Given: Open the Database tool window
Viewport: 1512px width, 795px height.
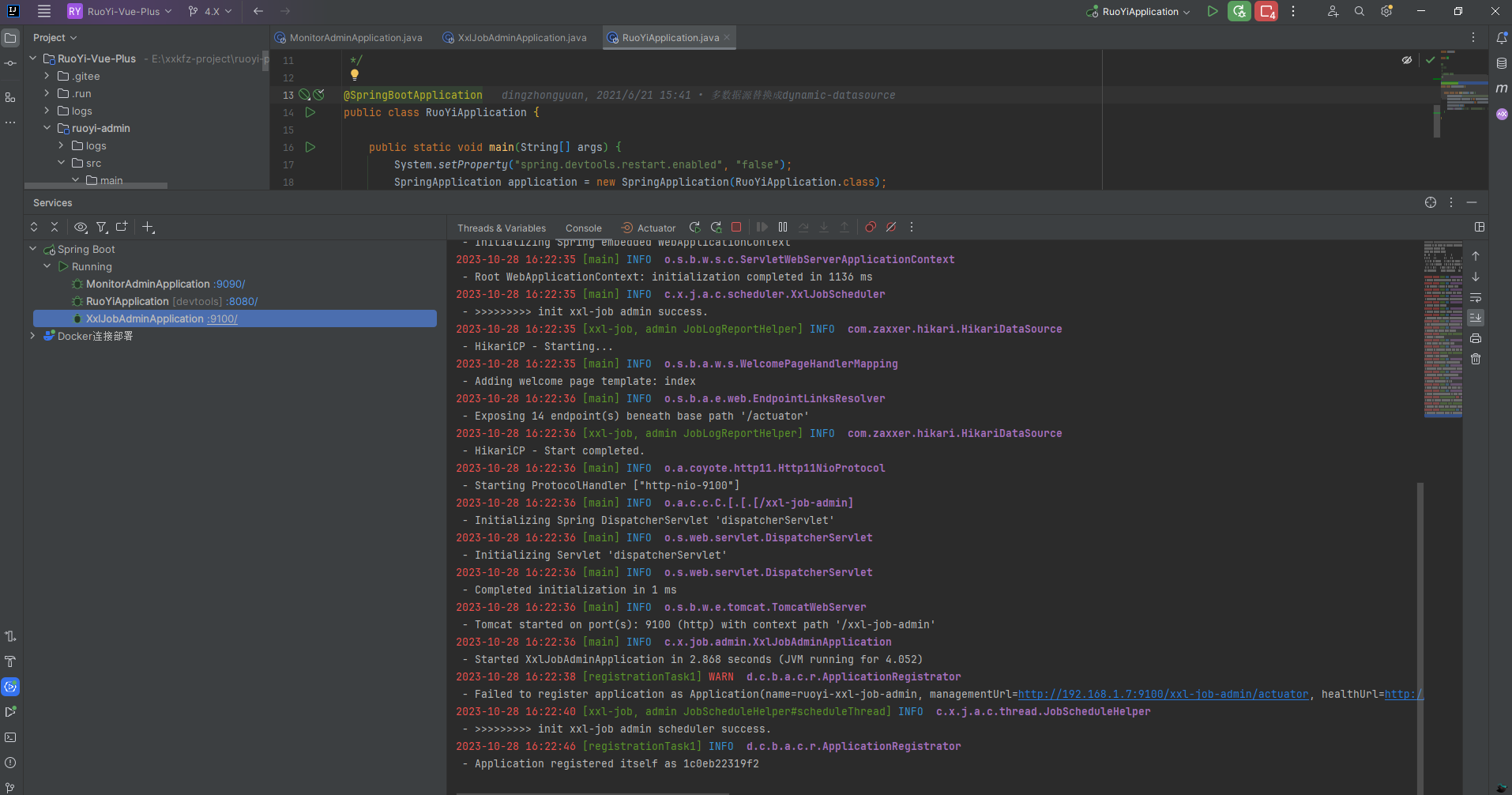Looking at the screenshot, I should tap(1502, 63).
